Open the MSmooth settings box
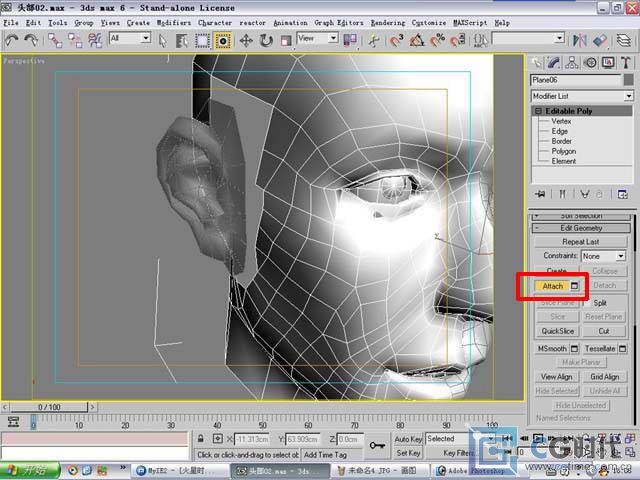640x480 pixels. [575, 349]
